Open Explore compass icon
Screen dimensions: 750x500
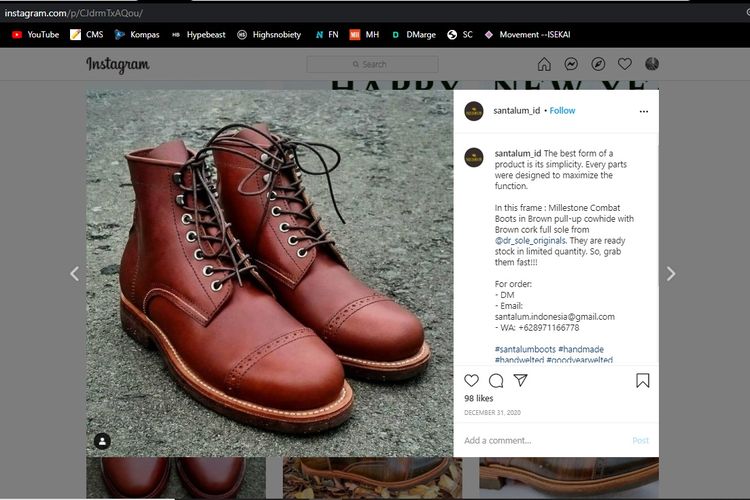(x=598, y=64)
